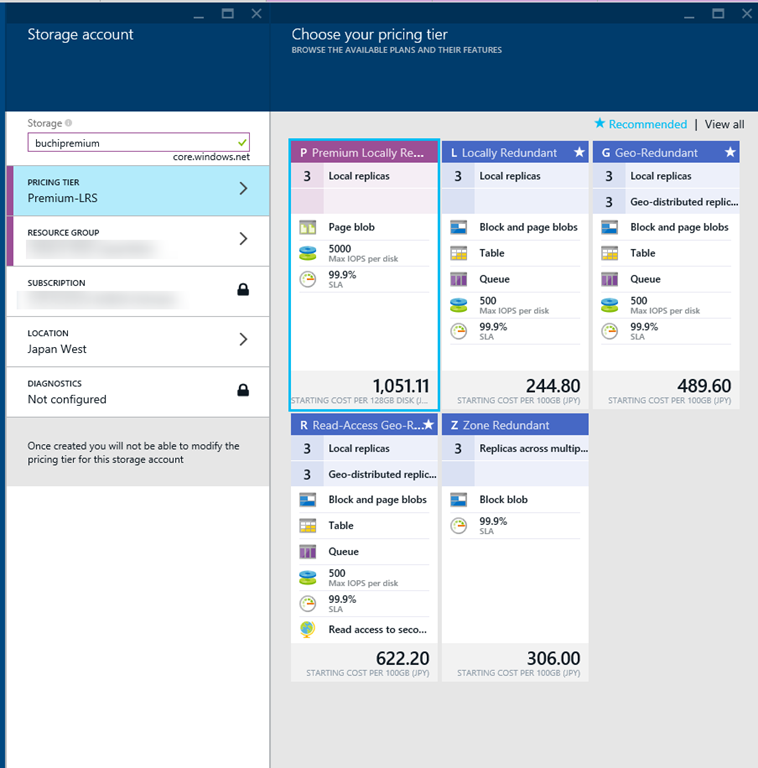758x768 pixels.
Task: Click the Diagnostics lock icon
Action: coord(243,390)
